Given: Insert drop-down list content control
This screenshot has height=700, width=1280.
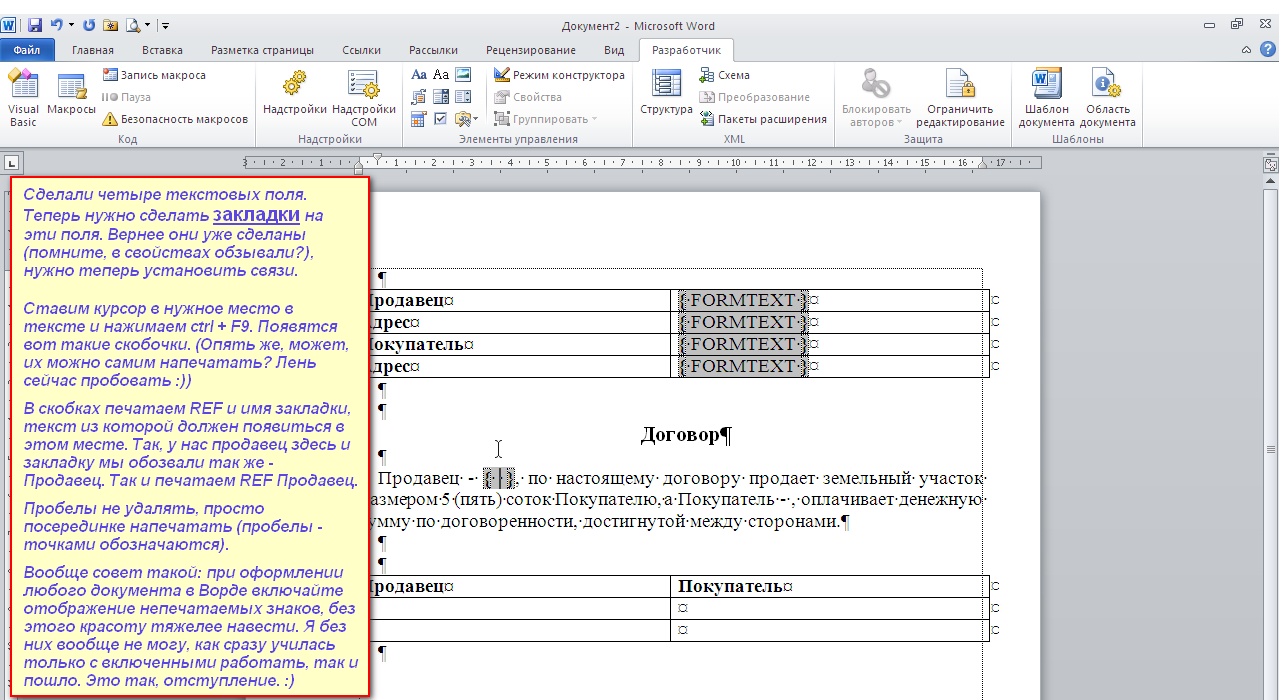Looking at the screenshot, I should (463, 97).
